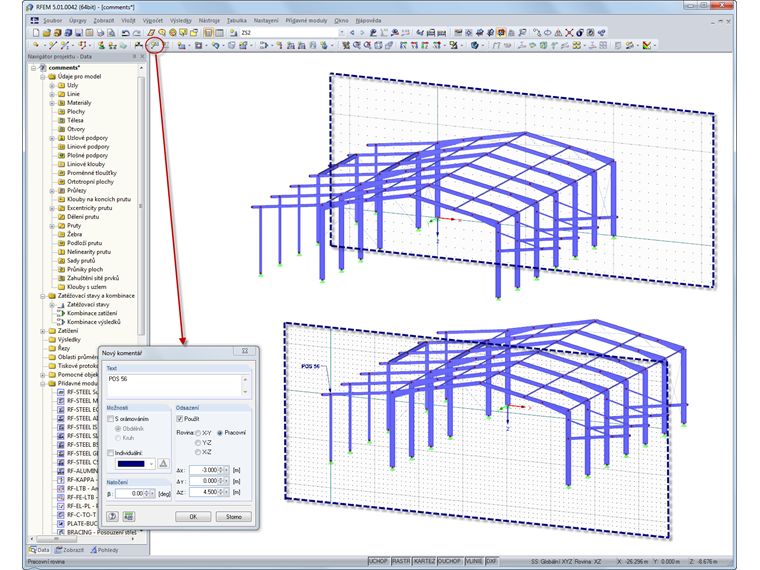760x570 pixels.
Task: Toggle KARTEZ in the status bar
Action: tap(425, 561)
